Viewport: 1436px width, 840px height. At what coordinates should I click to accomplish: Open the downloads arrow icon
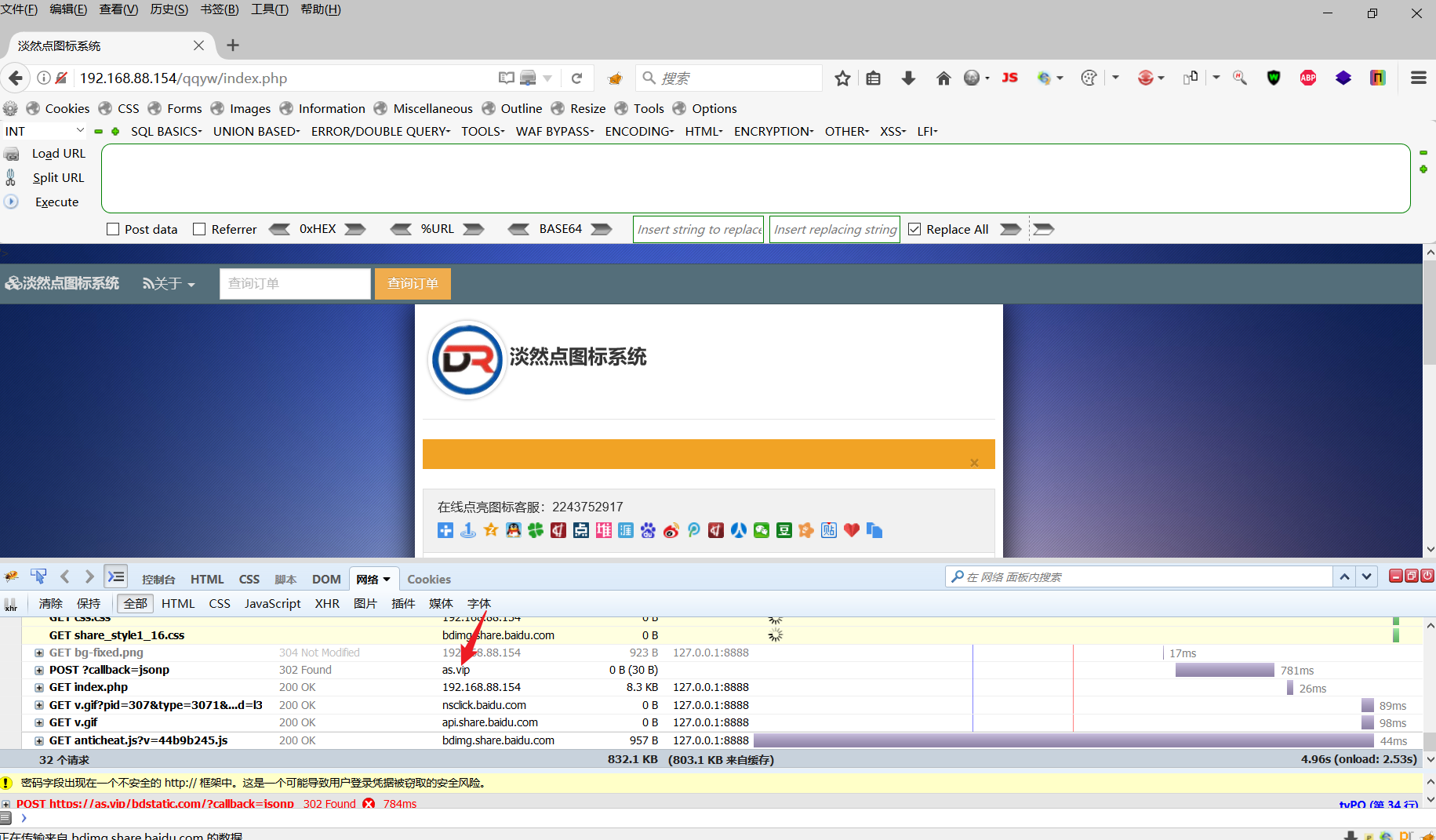point(908,78)
